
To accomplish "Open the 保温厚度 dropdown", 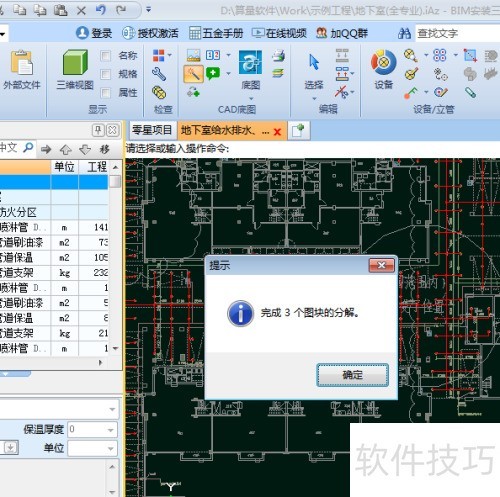I will 110,430.
